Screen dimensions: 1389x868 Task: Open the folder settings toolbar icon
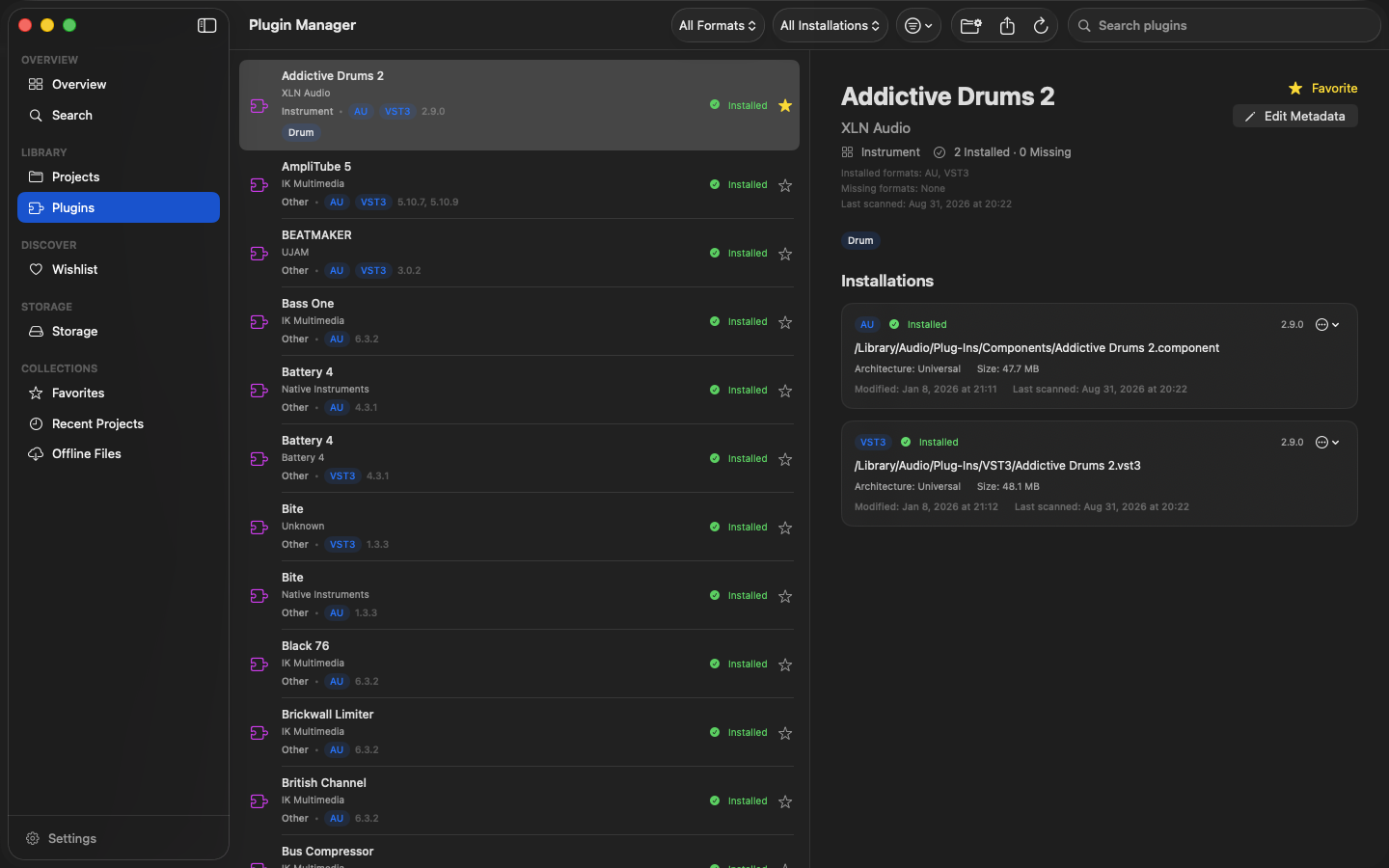coord(971,26)
